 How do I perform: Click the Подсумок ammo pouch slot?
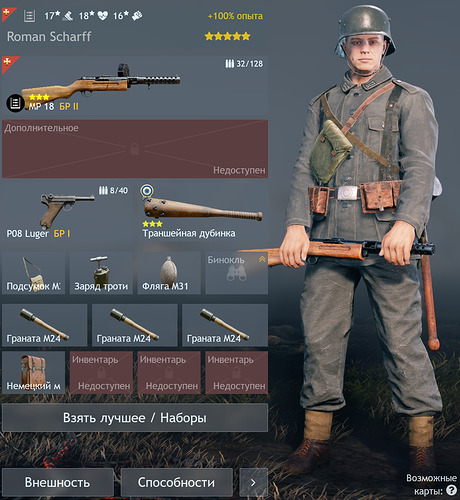[x=33, y=273]
